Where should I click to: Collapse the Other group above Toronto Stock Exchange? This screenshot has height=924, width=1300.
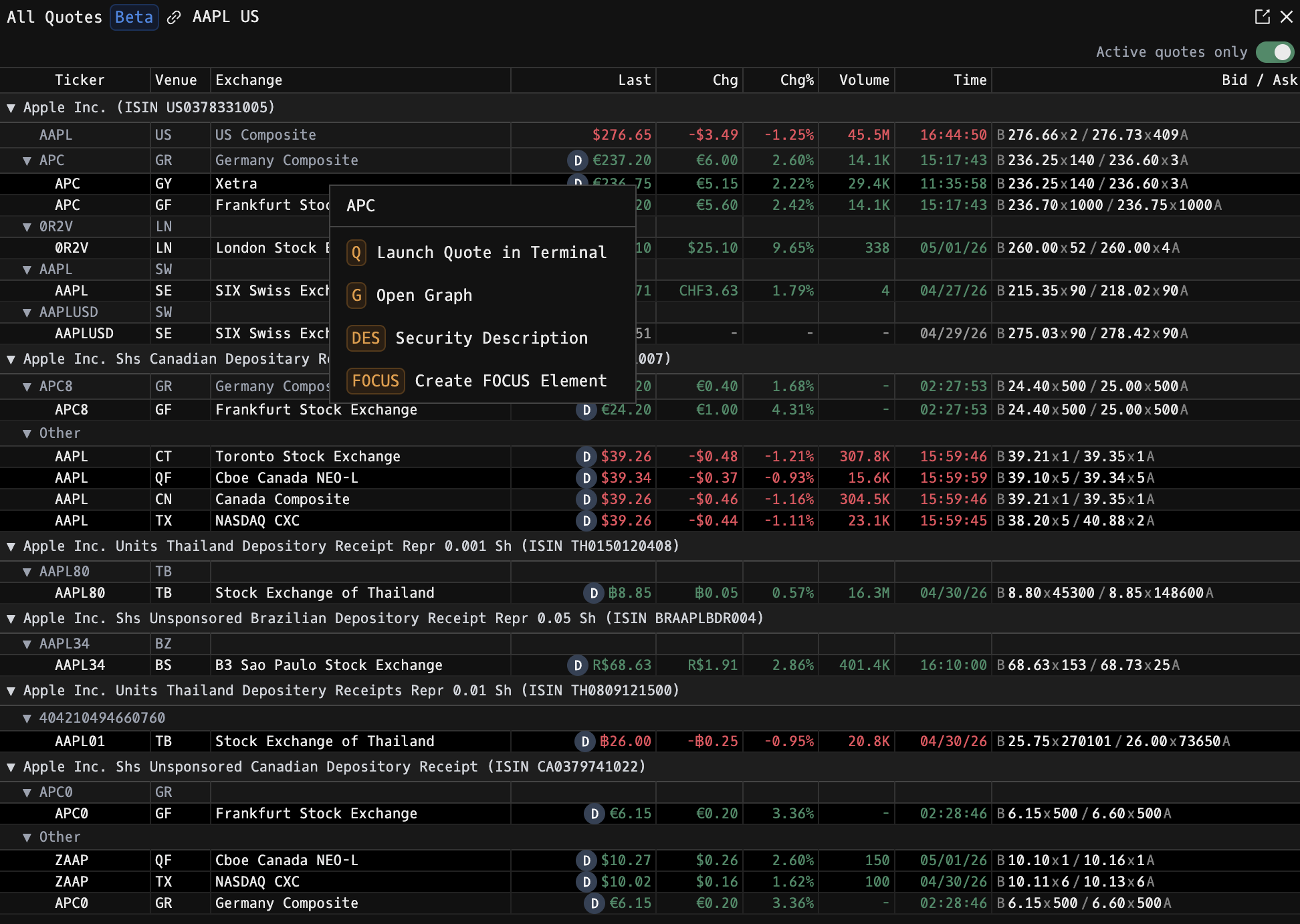point(27,433)
